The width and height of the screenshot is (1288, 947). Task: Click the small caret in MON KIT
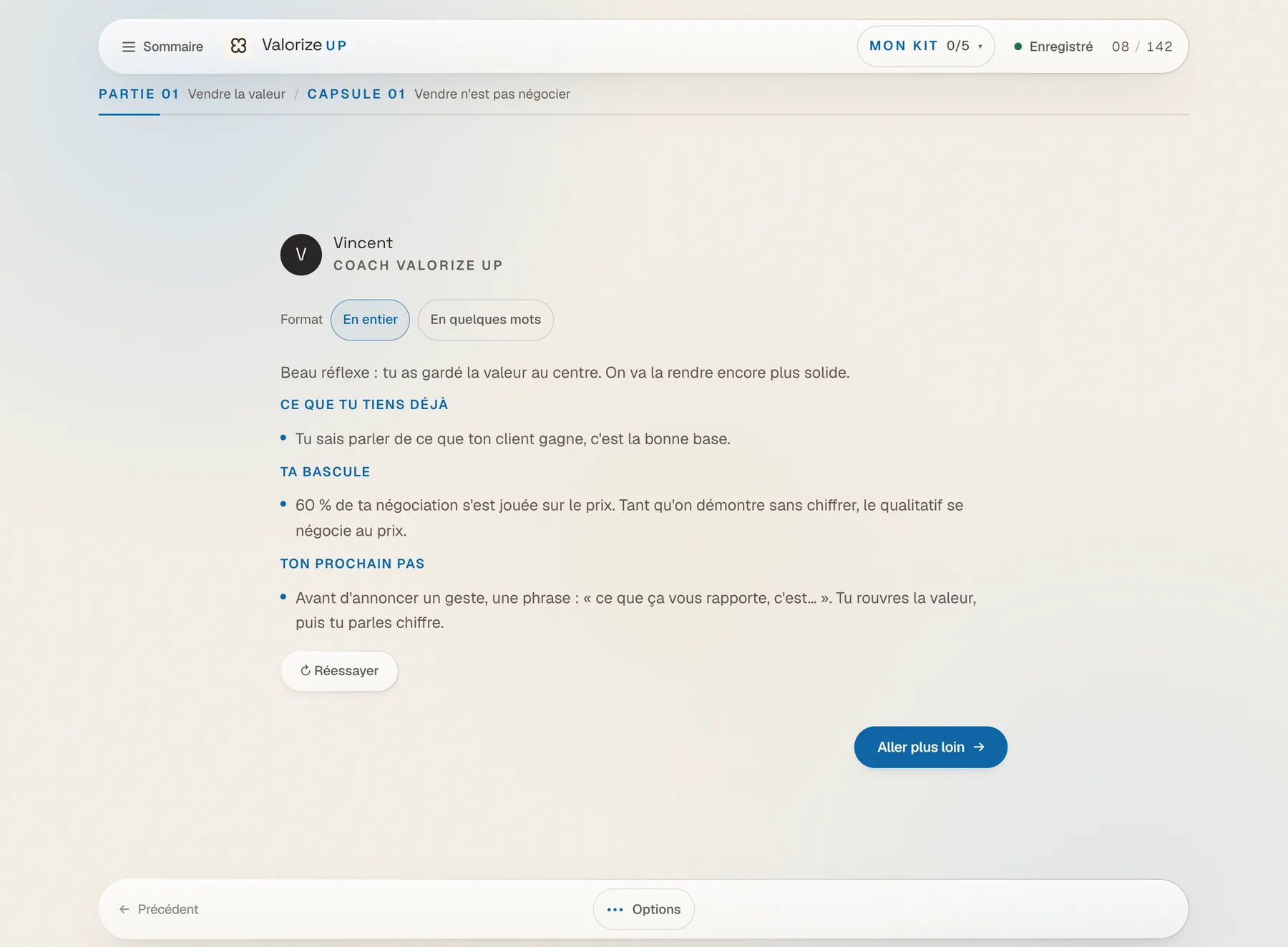pyautogui.click(x=980, y=46)
